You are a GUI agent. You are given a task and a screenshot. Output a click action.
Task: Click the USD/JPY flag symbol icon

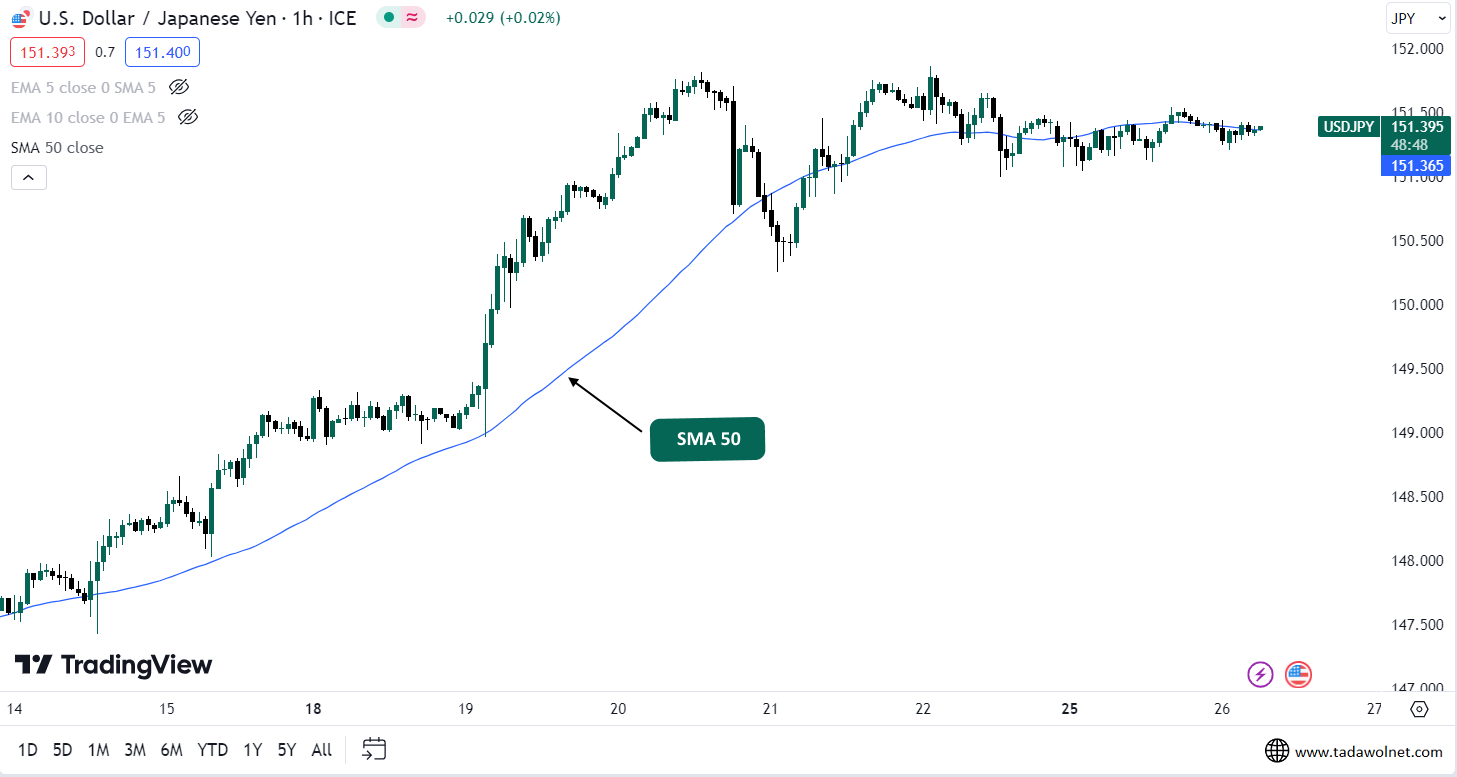pos(20,18)
